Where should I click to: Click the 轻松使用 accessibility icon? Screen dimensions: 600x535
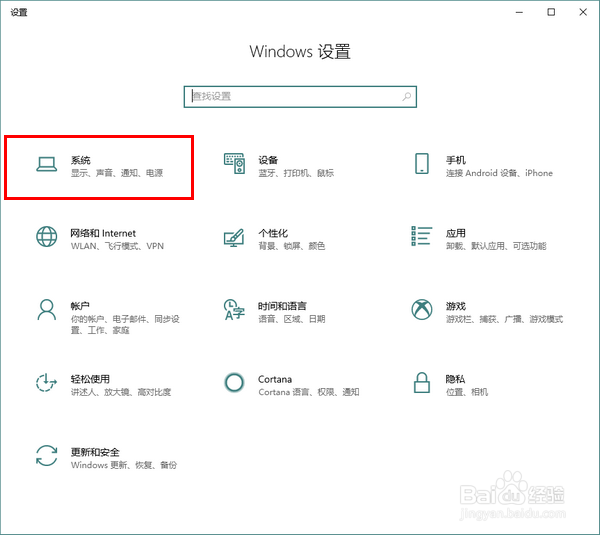(47, 383)
